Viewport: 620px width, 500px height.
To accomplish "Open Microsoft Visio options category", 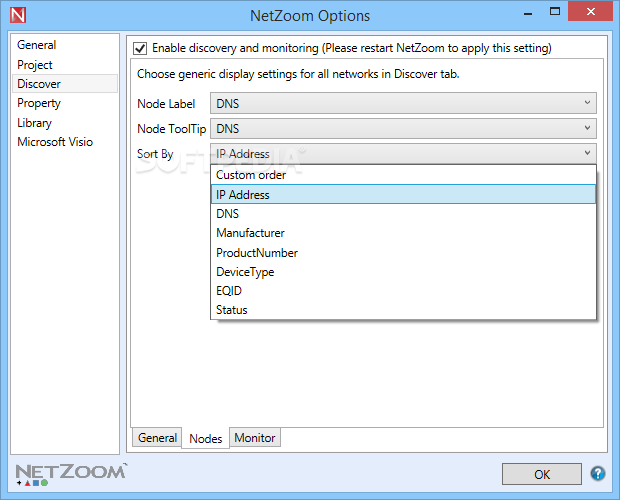I will point(65,142).
